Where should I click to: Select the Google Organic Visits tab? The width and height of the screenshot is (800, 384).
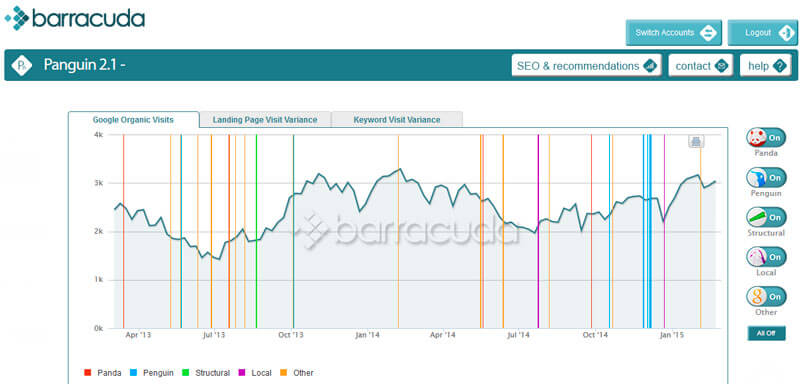point(133,120)
